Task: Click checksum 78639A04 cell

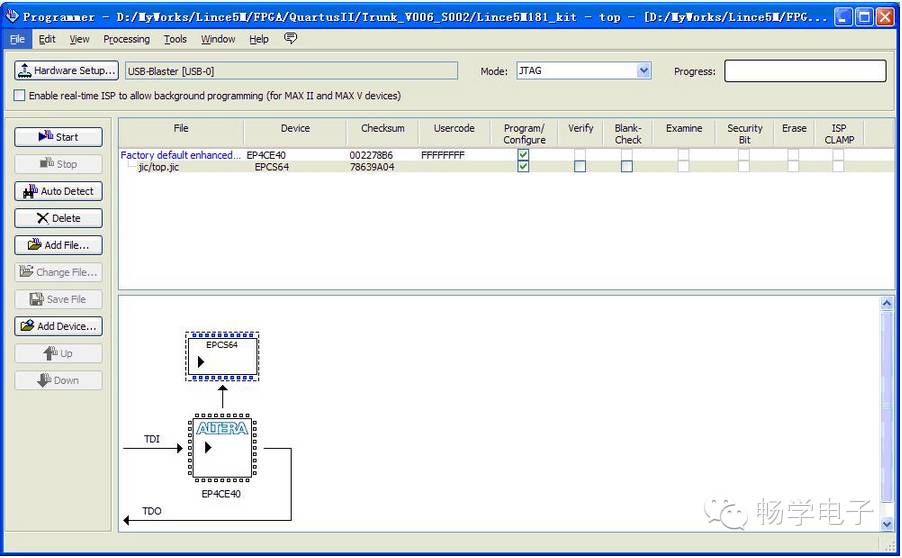Action: tap(372, 167)
